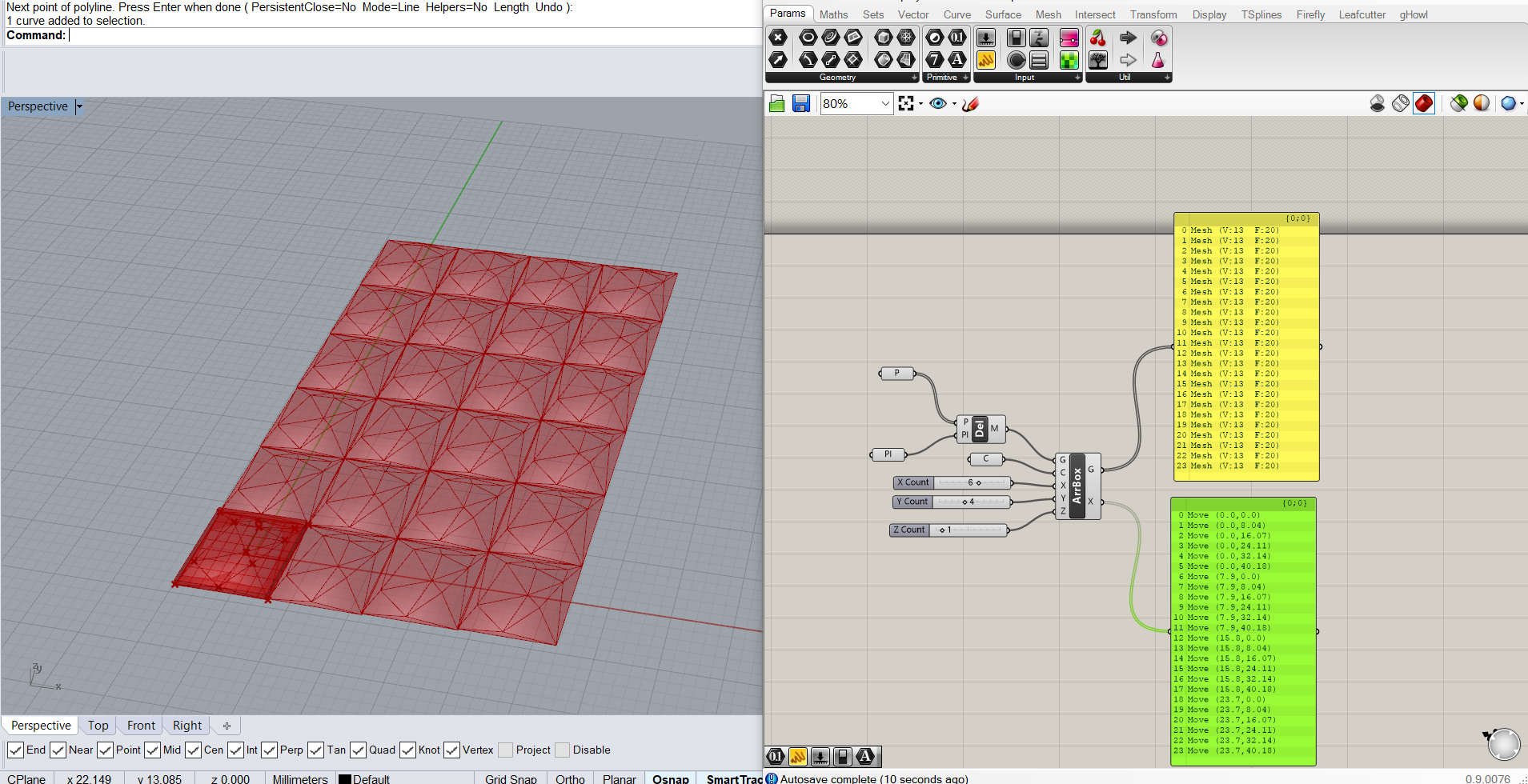
Task: Adjust the Y Count slider
Action: click(x=952, y=502)
